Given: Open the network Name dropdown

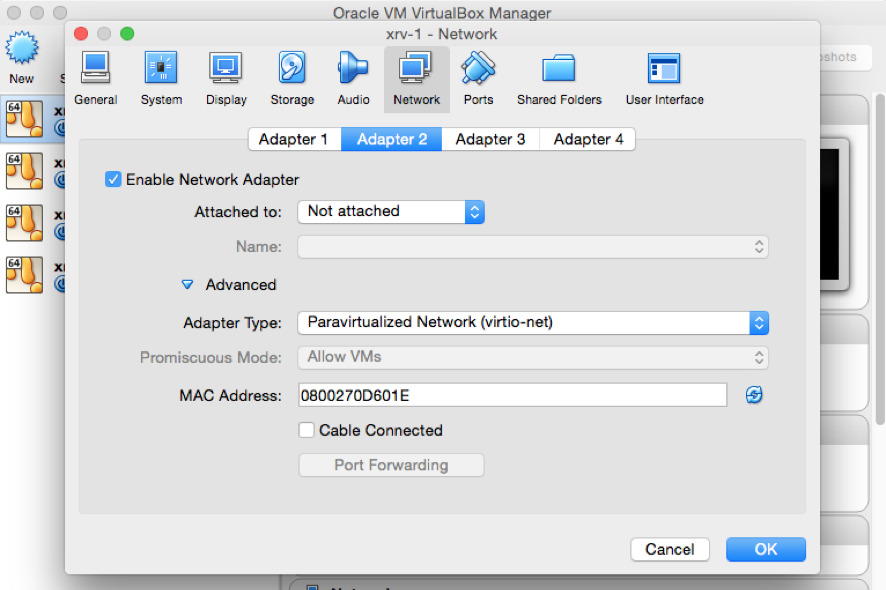Looking at the screenshot, I should click(533, 247).
